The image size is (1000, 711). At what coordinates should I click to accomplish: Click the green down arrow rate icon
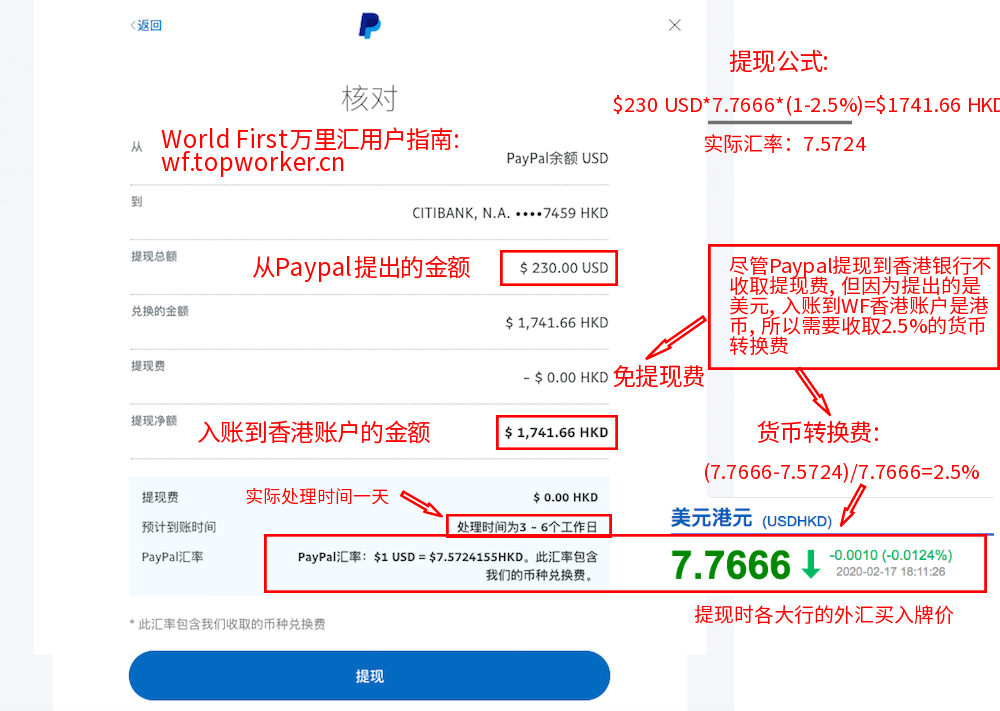(x=811, y=564)
